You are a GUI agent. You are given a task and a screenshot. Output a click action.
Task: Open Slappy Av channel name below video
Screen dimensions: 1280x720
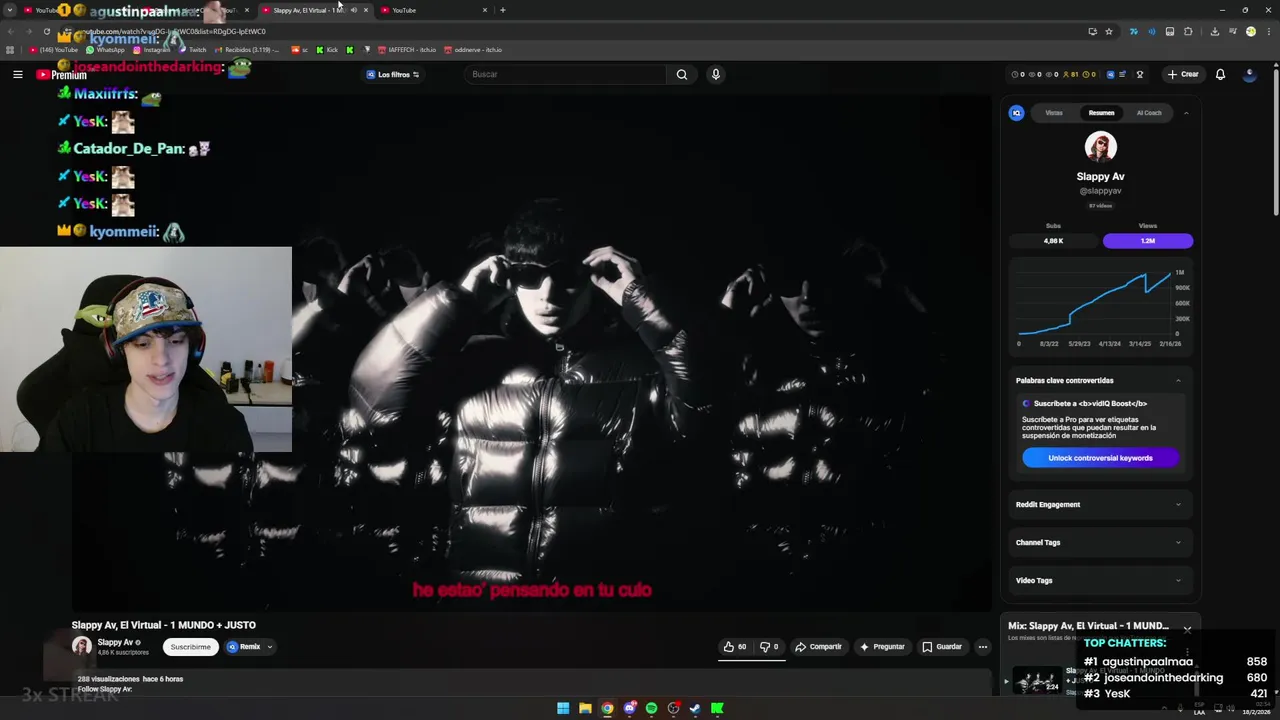(116, 642)
